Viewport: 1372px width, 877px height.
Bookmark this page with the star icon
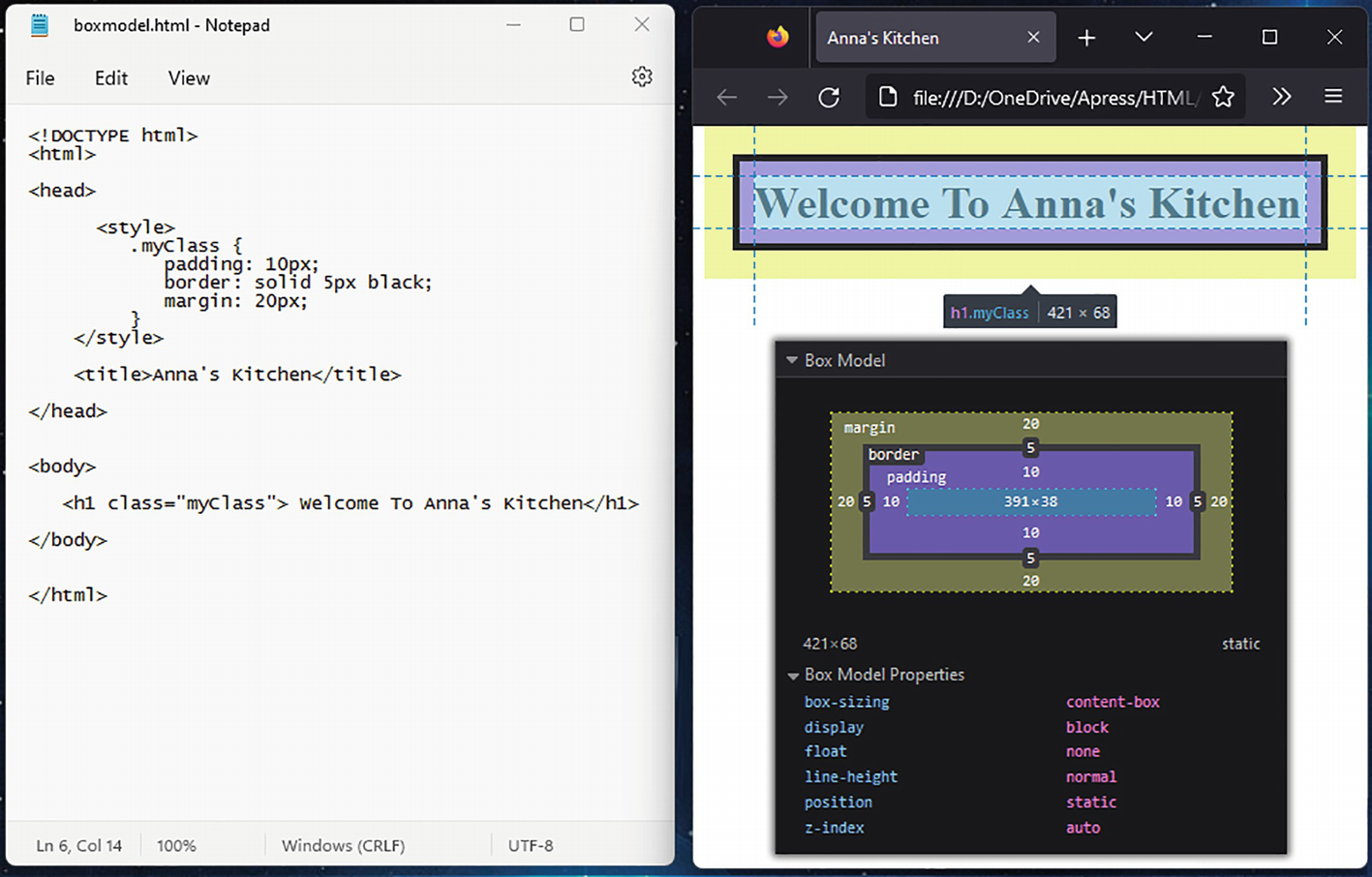coord(1223,97)
